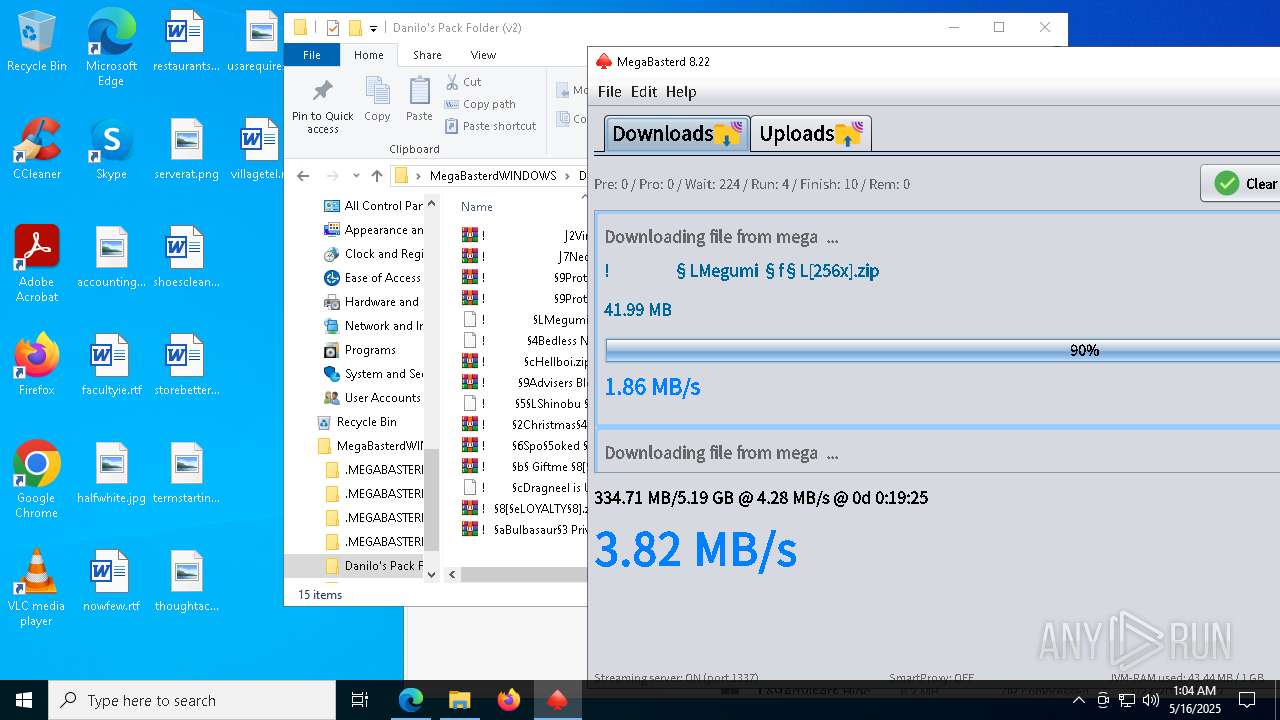Select Danilo's Pack Folder in tree

pyautogui.click(x=374, y=566)
